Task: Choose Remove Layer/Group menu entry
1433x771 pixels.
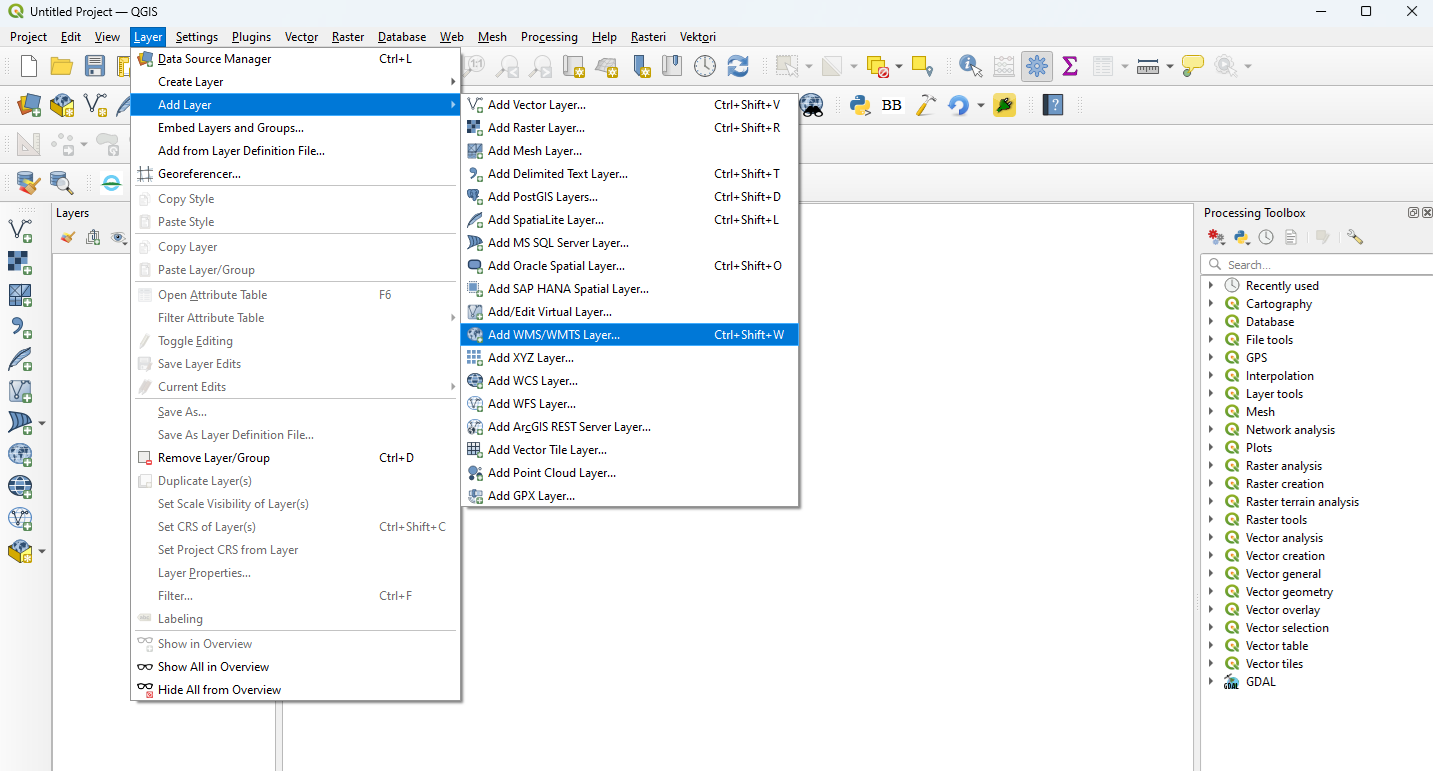Action: 295,458
